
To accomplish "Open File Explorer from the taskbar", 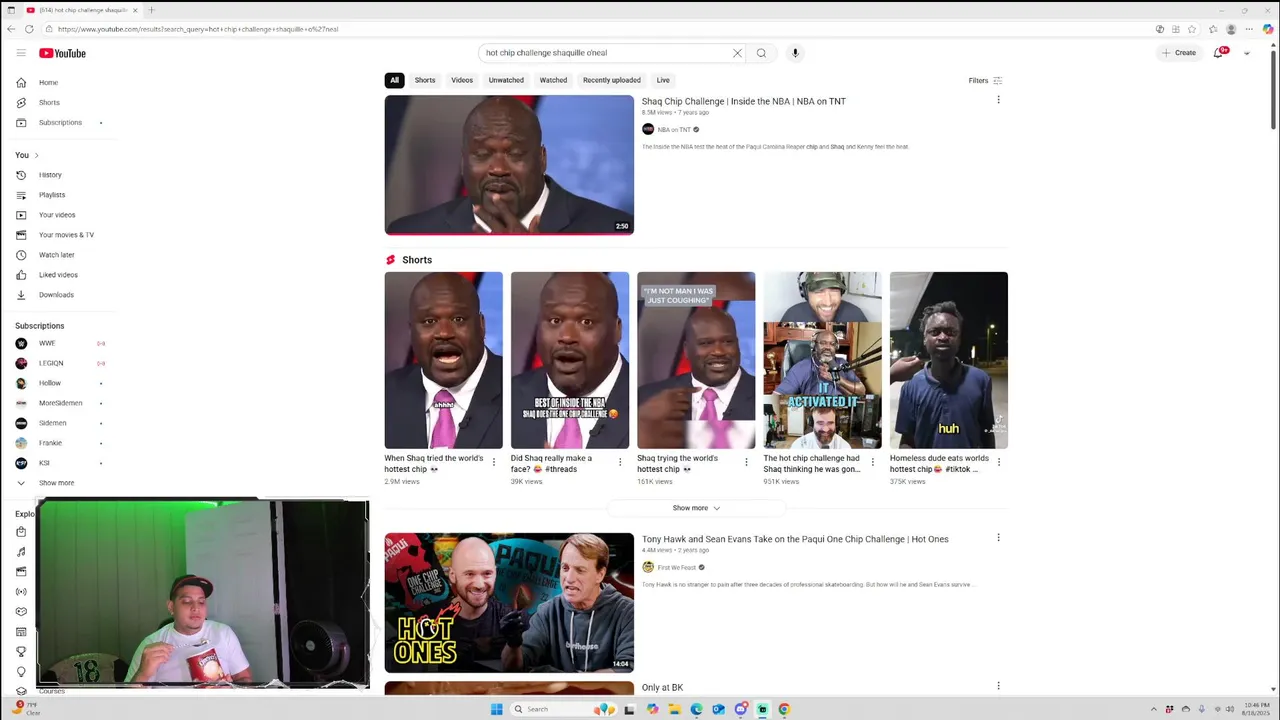I will pos(674,709).
